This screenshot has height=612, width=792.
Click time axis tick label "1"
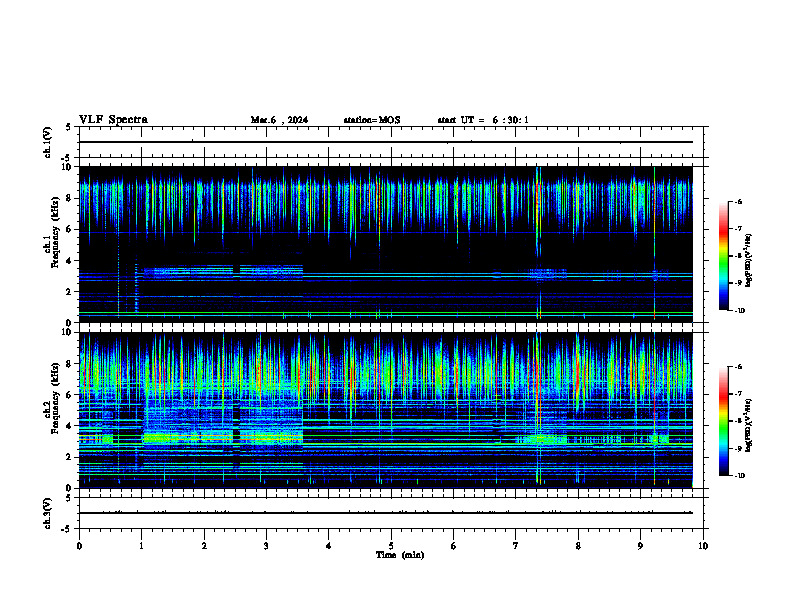(x=141, y=546)
